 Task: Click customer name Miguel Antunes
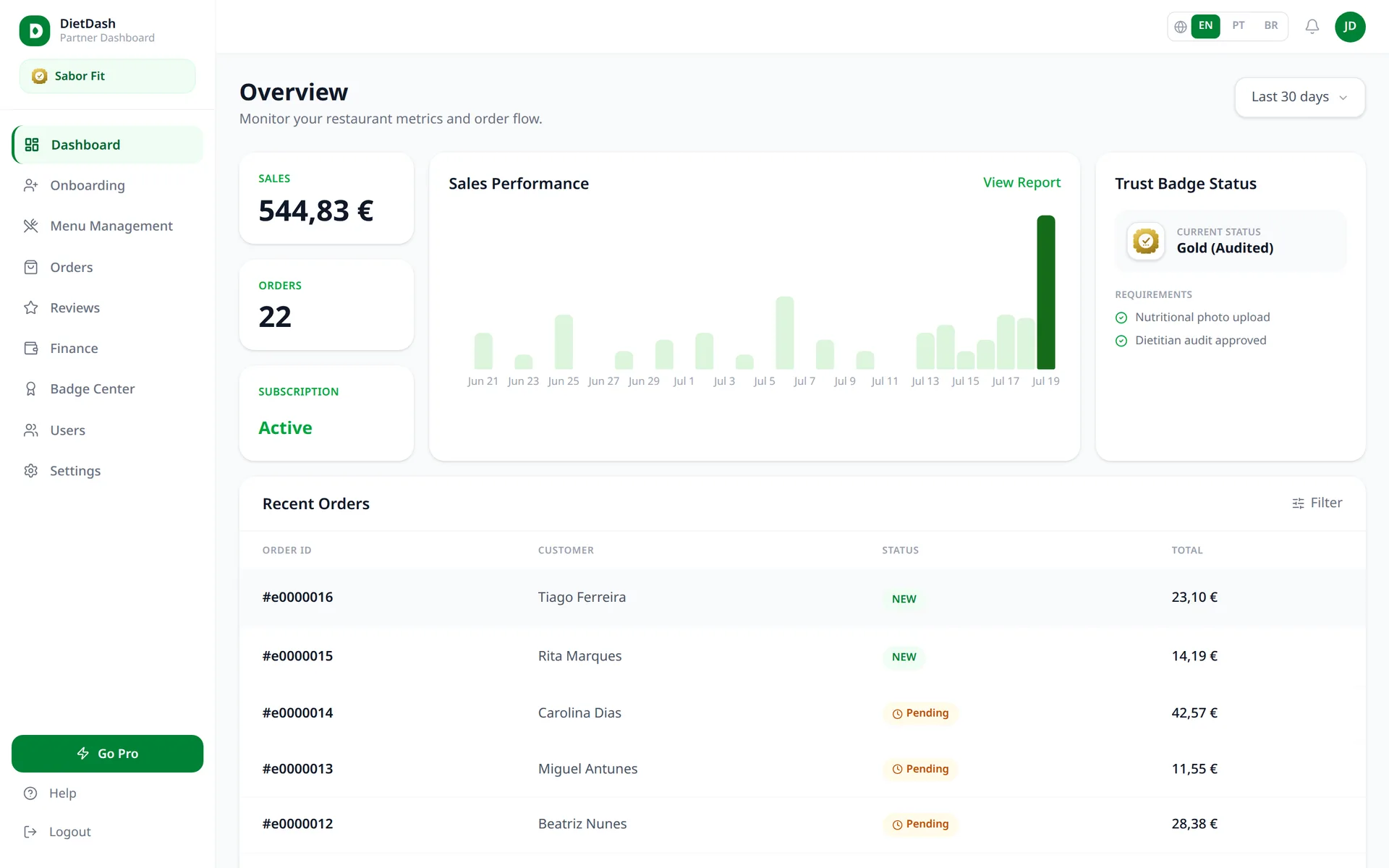pyautogui.click(x=587, y=769)
